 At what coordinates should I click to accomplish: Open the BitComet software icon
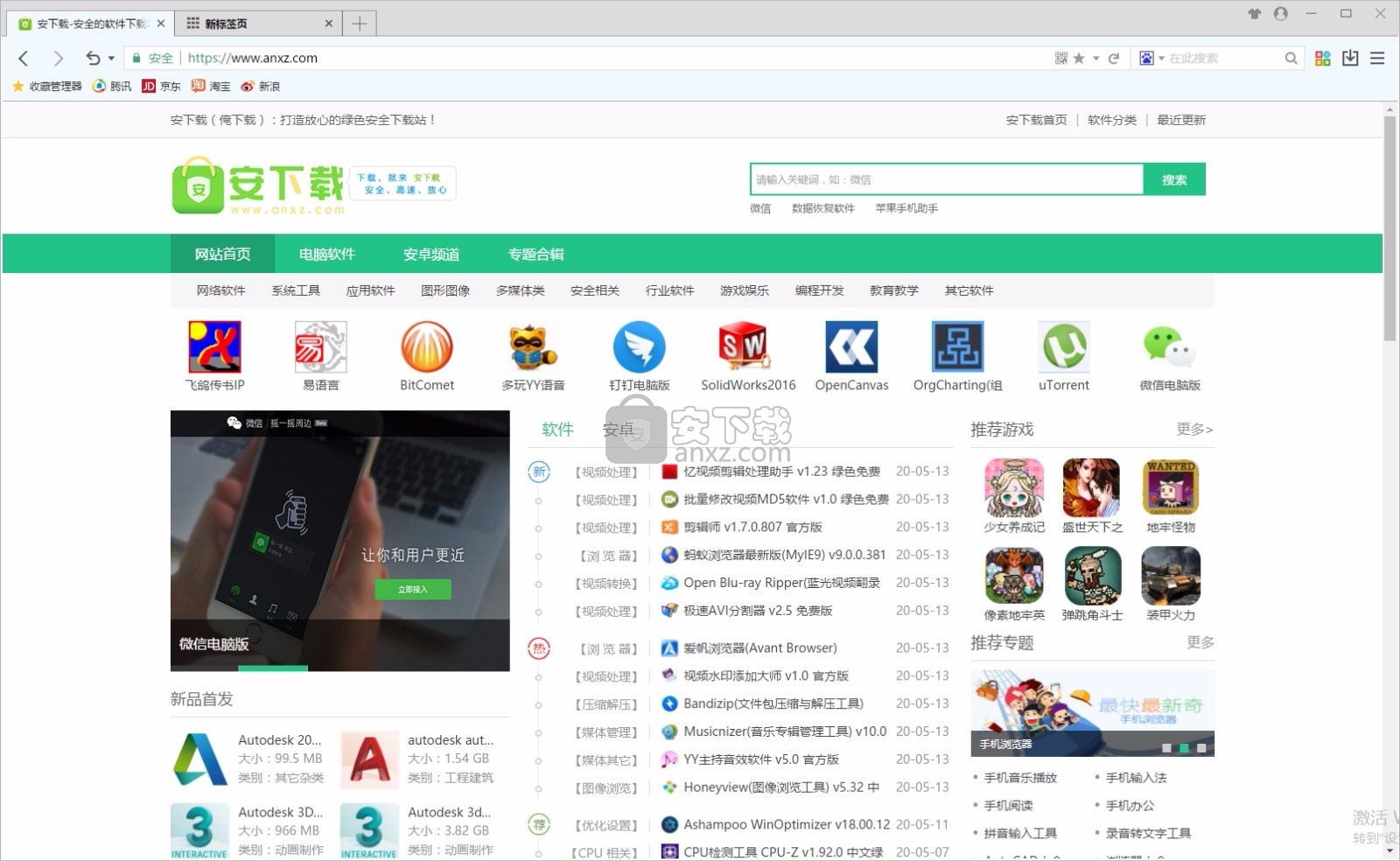427,347
